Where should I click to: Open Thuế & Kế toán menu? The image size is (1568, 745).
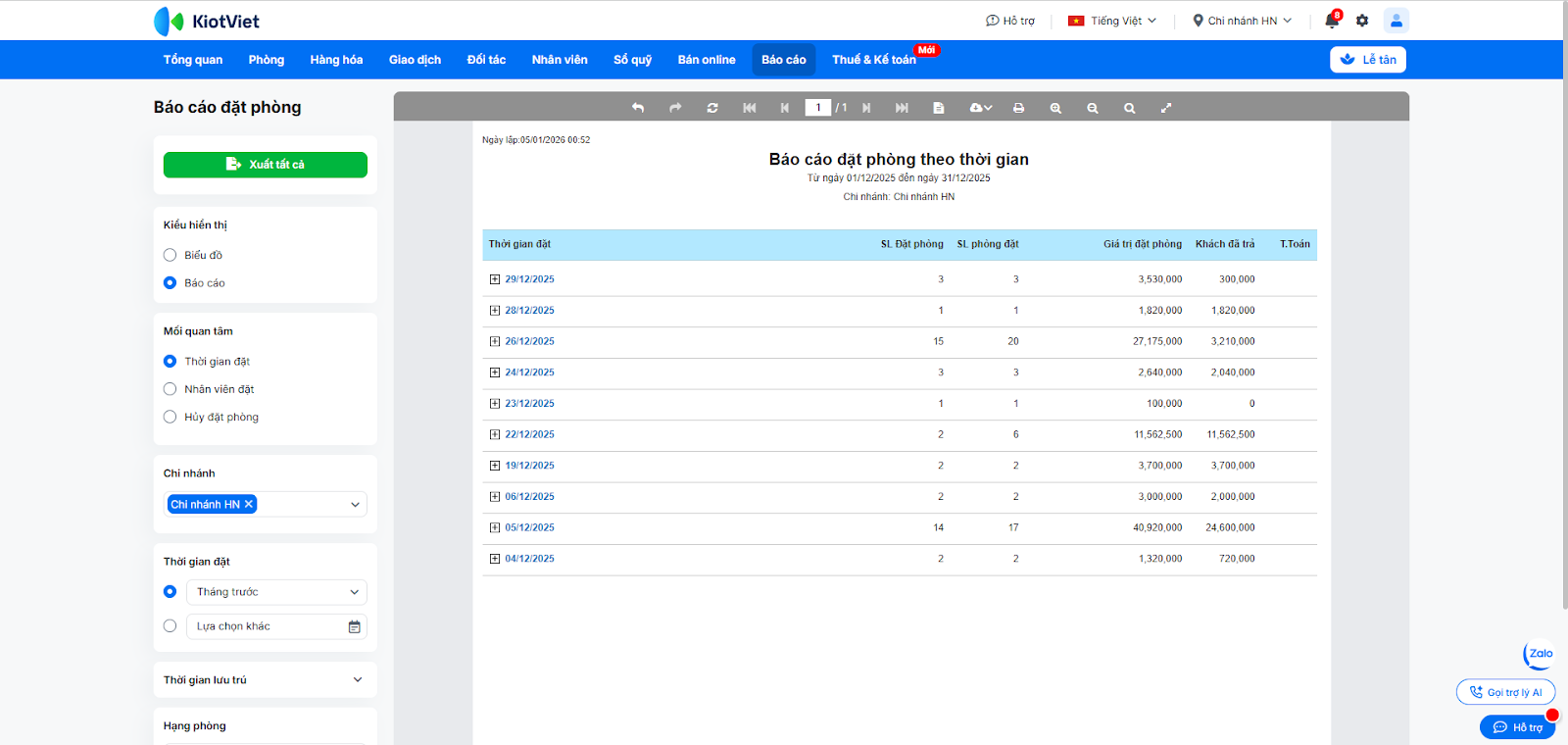(874, 60)
